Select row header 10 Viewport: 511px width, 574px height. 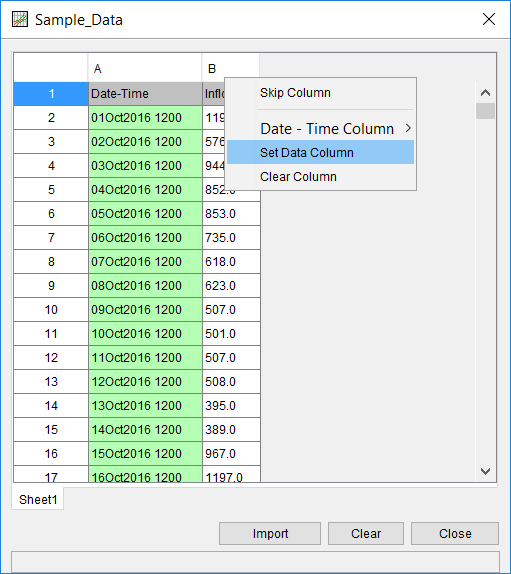coord(51,309)
